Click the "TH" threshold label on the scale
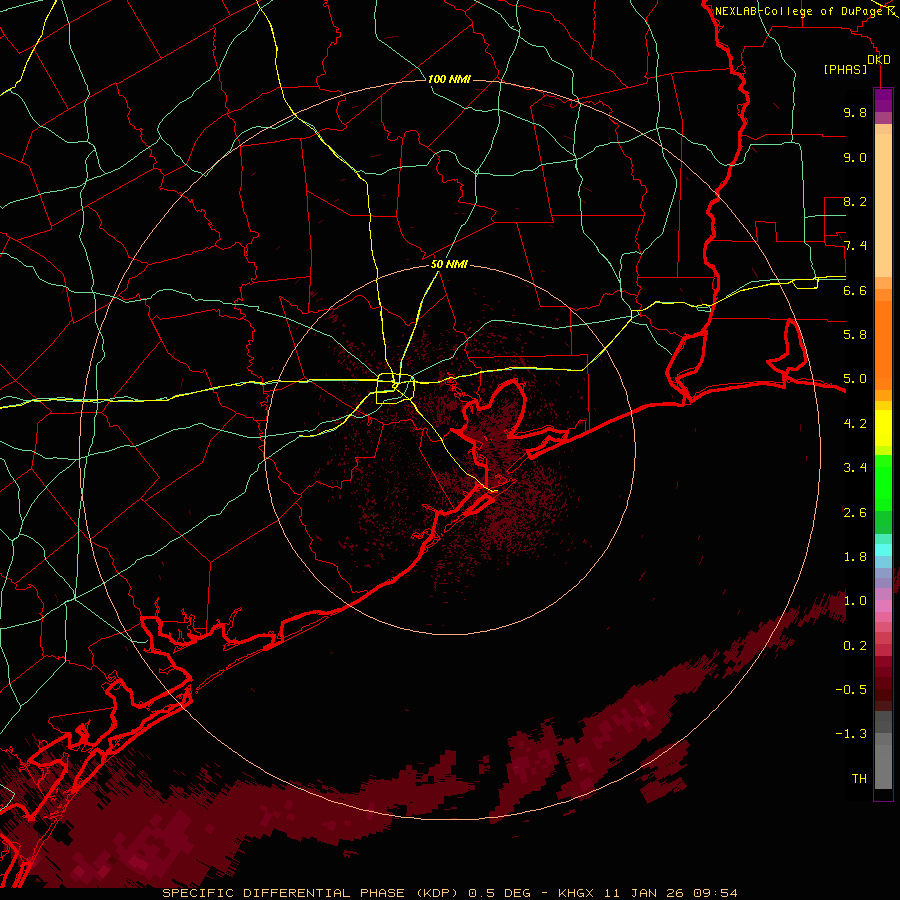This screenshot has height=900, width=900. click(x=859, y=779)
